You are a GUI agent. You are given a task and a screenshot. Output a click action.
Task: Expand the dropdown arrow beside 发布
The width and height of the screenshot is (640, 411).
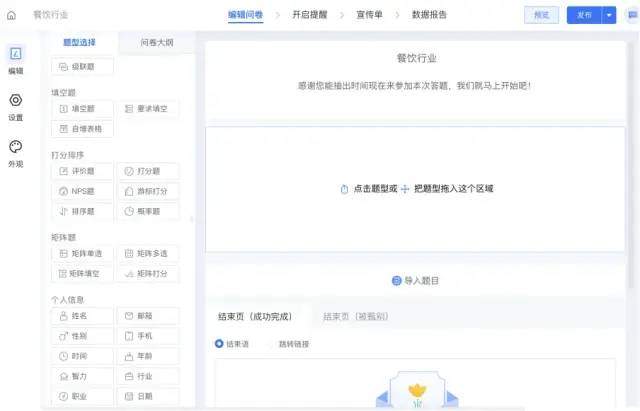click(609, 15)
